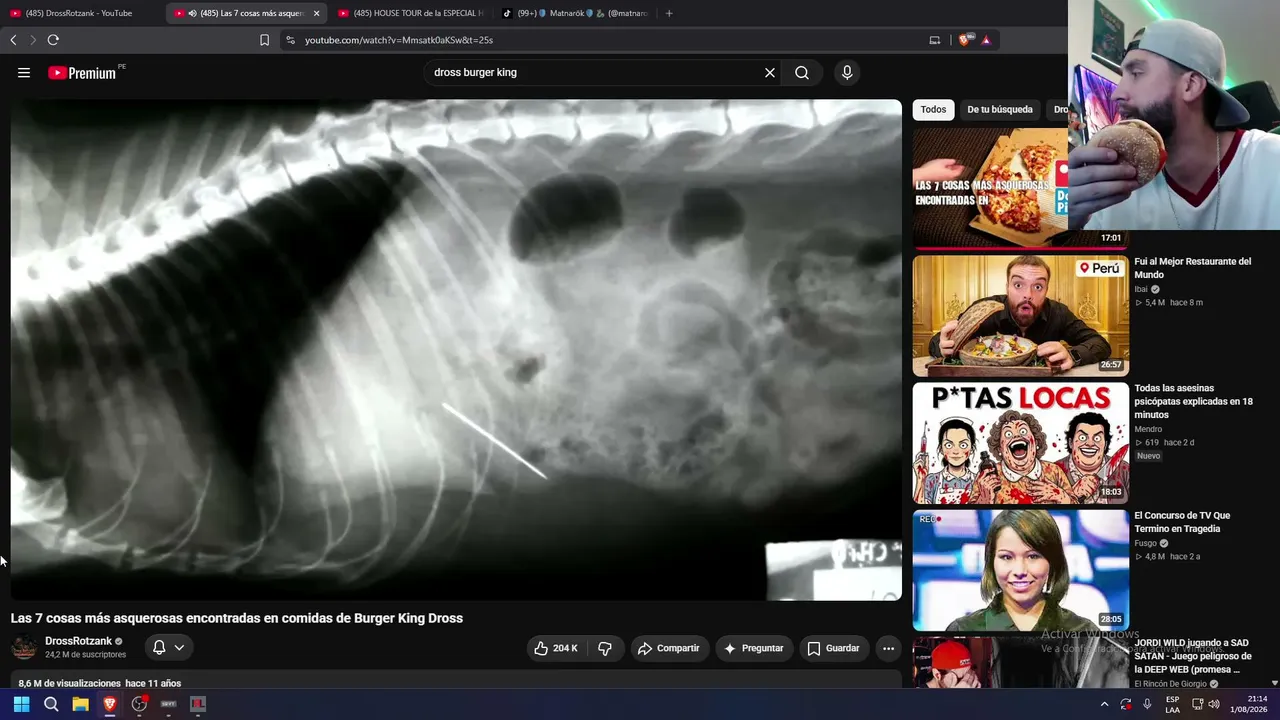Viewport: 1280px width, 720px height.
Task: Start voice search with the microphone
Action: [847, 72]
